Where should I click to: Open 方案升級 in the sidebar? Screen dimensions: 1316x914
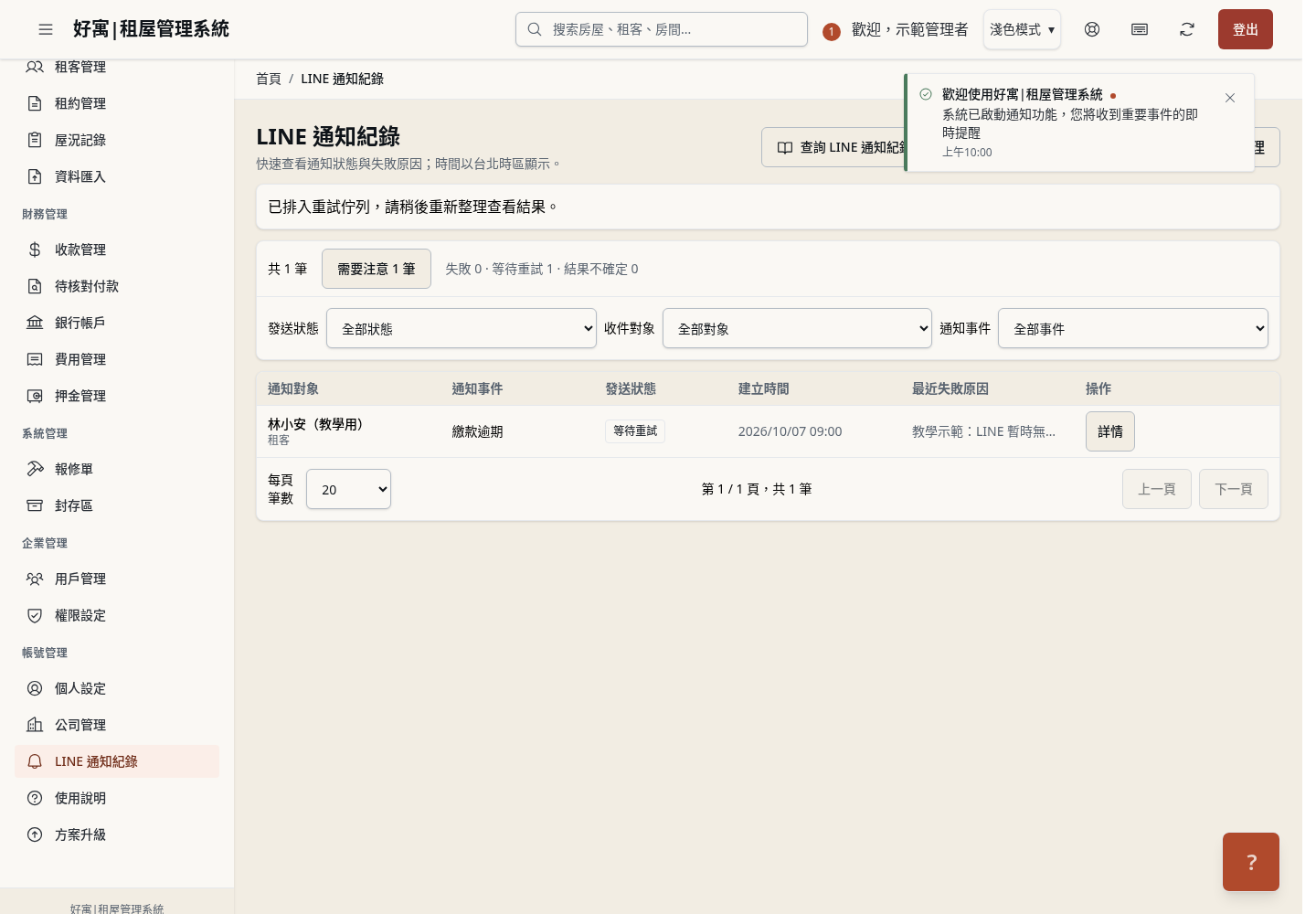tap(117, 834)
